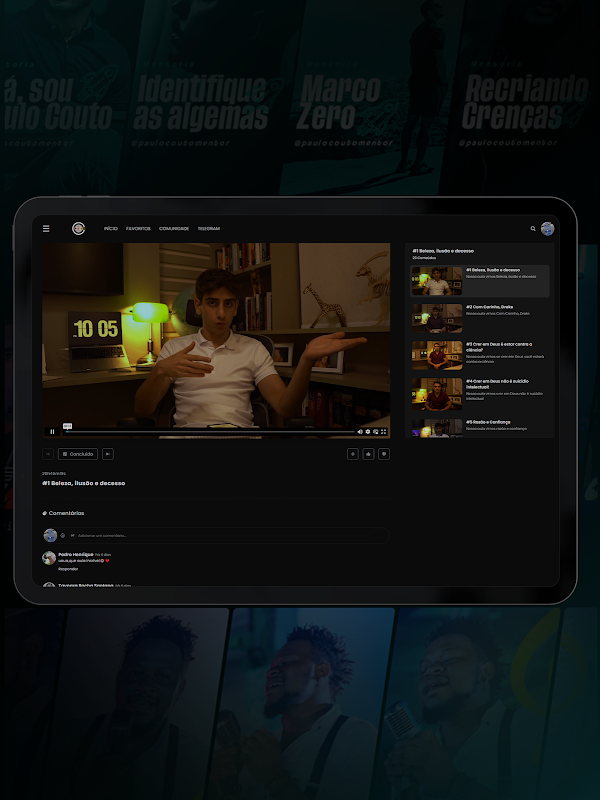
Task: Click lesson title below the video
Action: 84,483
